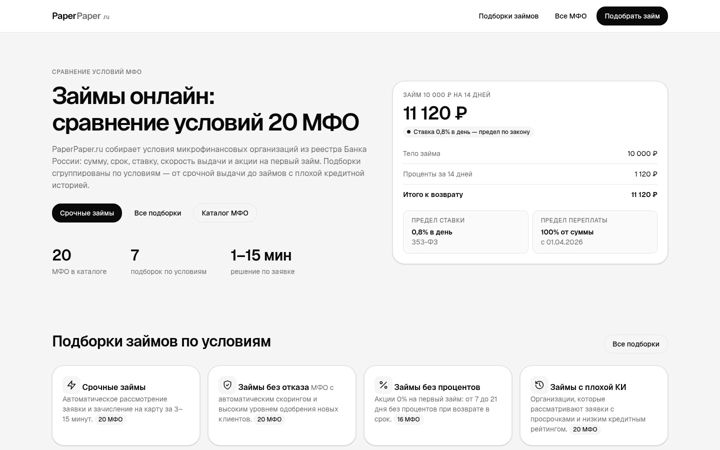Click the Ставка 0,8% в день status pill
720x450 pixels.
click(x=468, y=132)
